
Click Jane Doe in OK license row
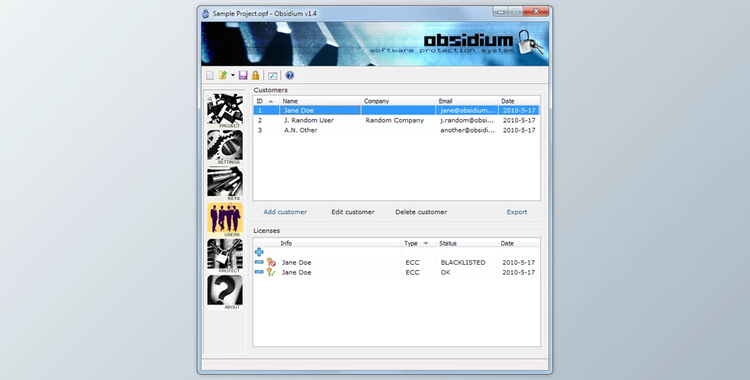tap(297, 272)
